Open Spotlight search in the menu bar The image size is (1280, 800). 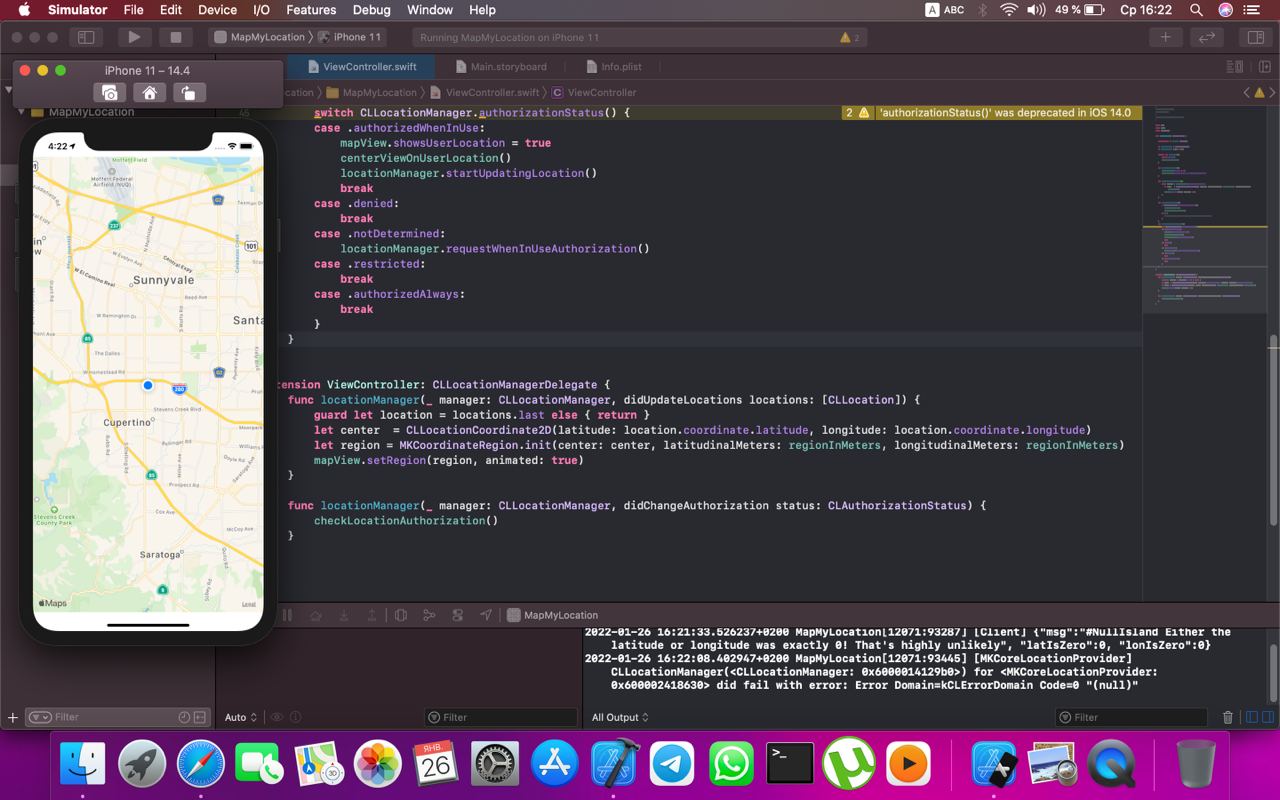(1196, 10)
